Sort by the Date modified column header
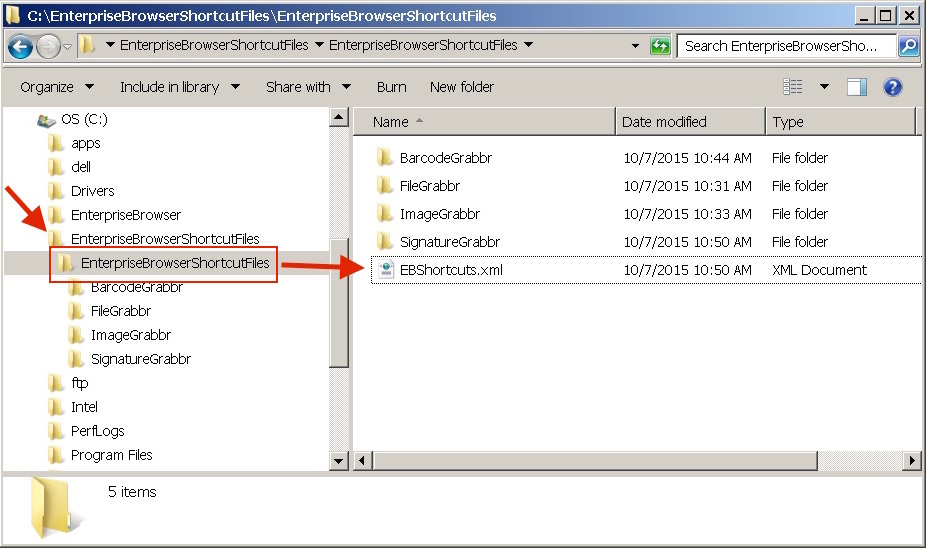 coord(664,122)
